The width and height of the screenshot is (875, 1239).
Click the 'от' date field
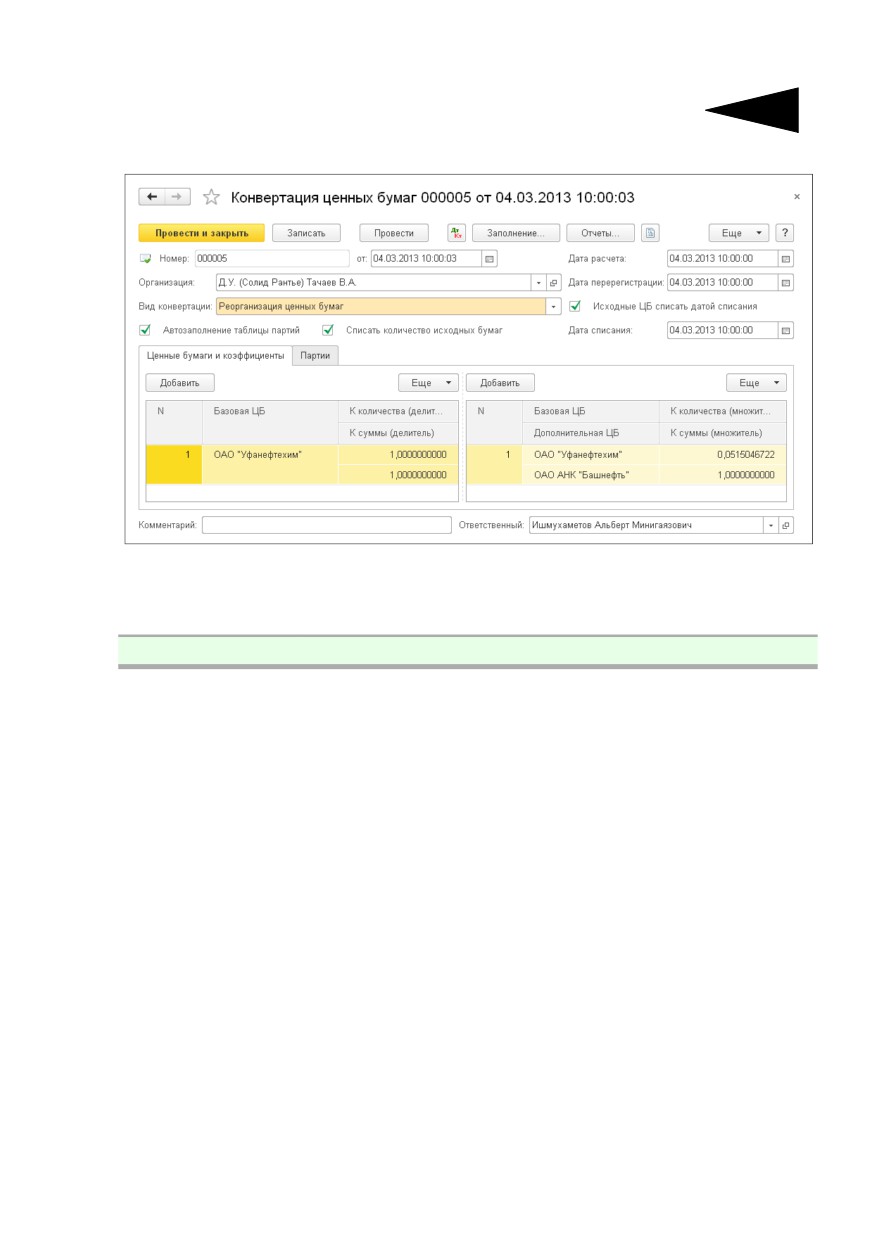click(426, 258)
